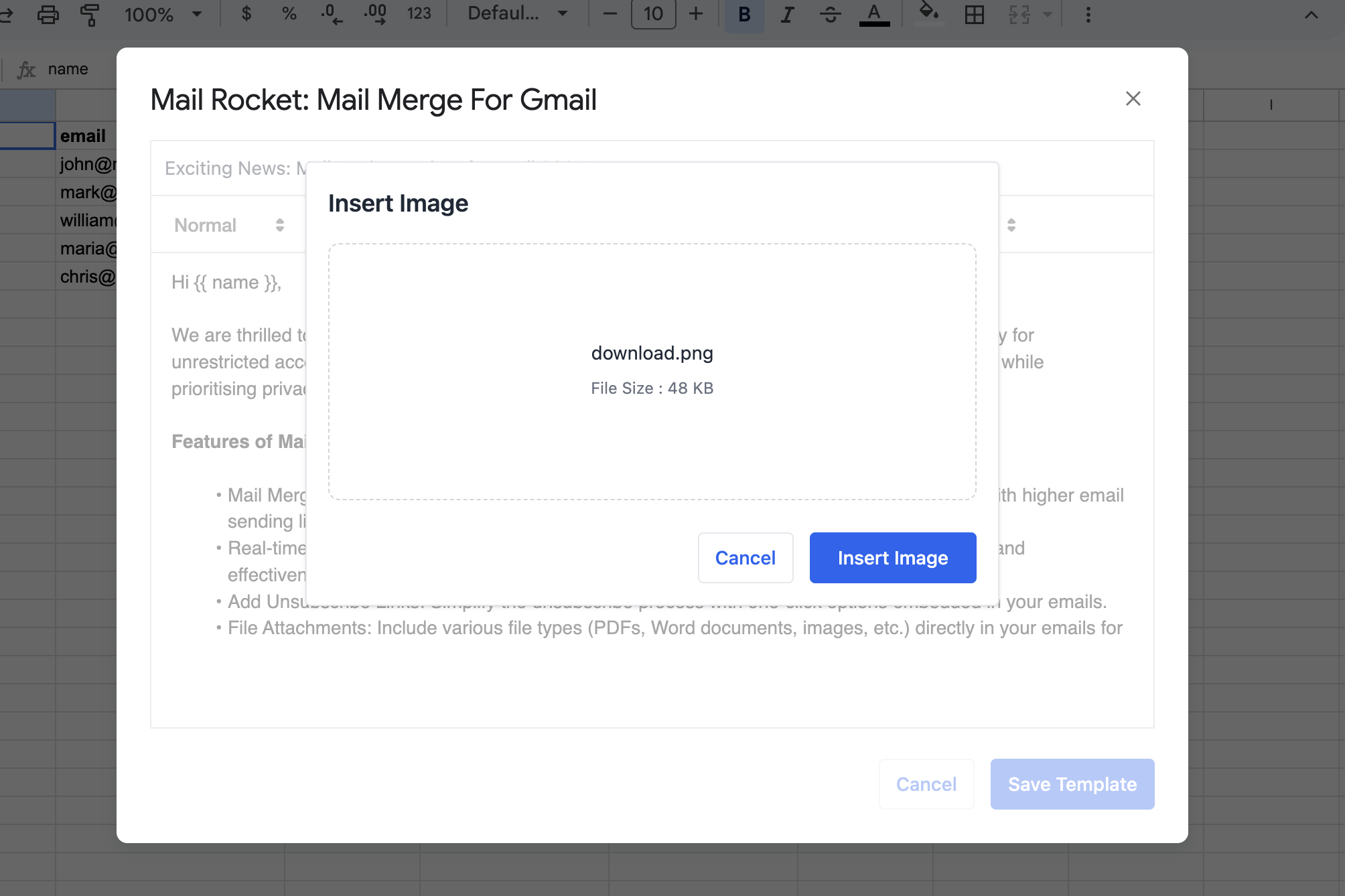Toggle italic formatting button
The image size is (1345, 896).
click(x=787, y=14)
